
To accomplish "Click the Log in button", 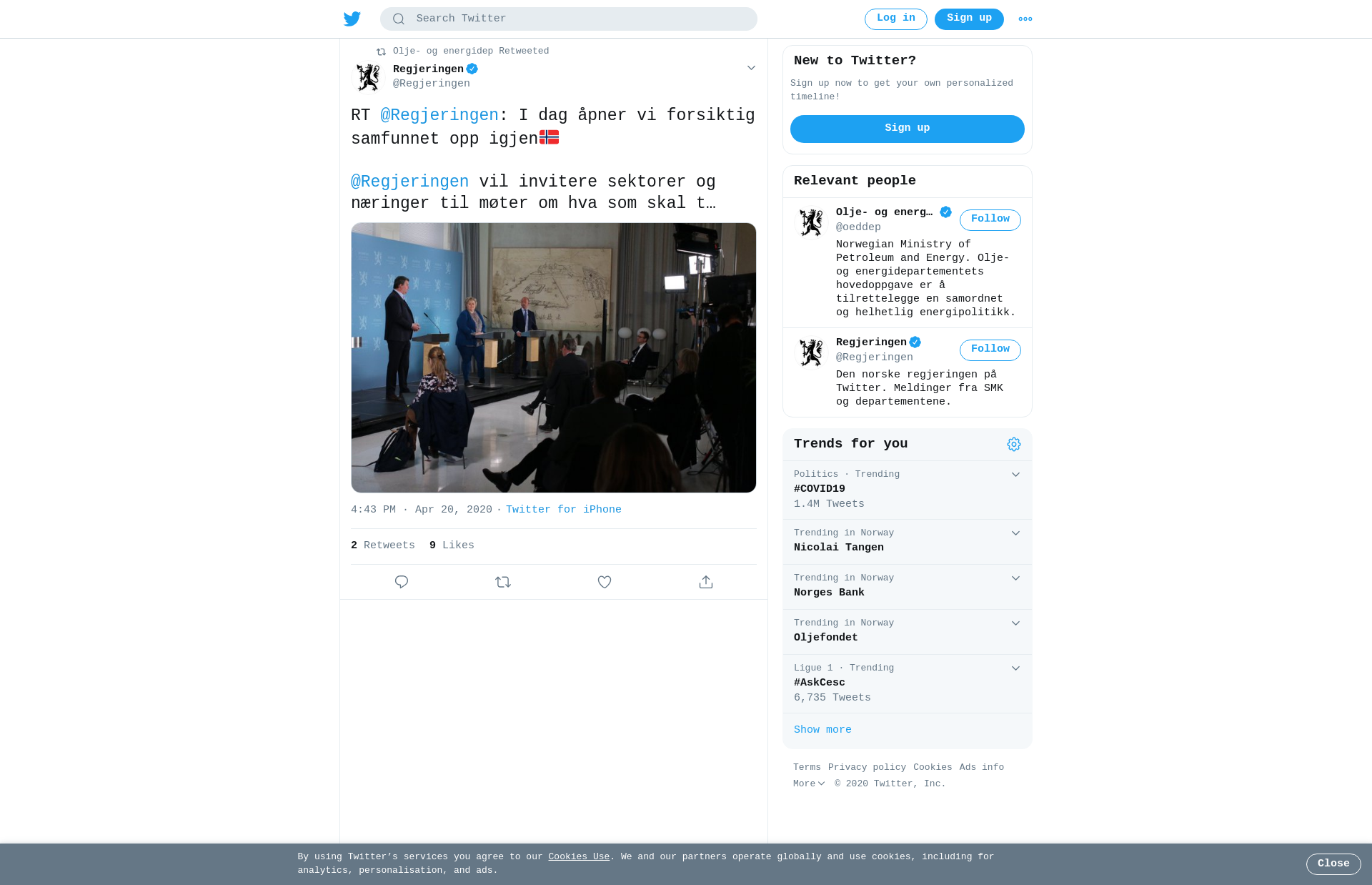I will tap(896, 19).
